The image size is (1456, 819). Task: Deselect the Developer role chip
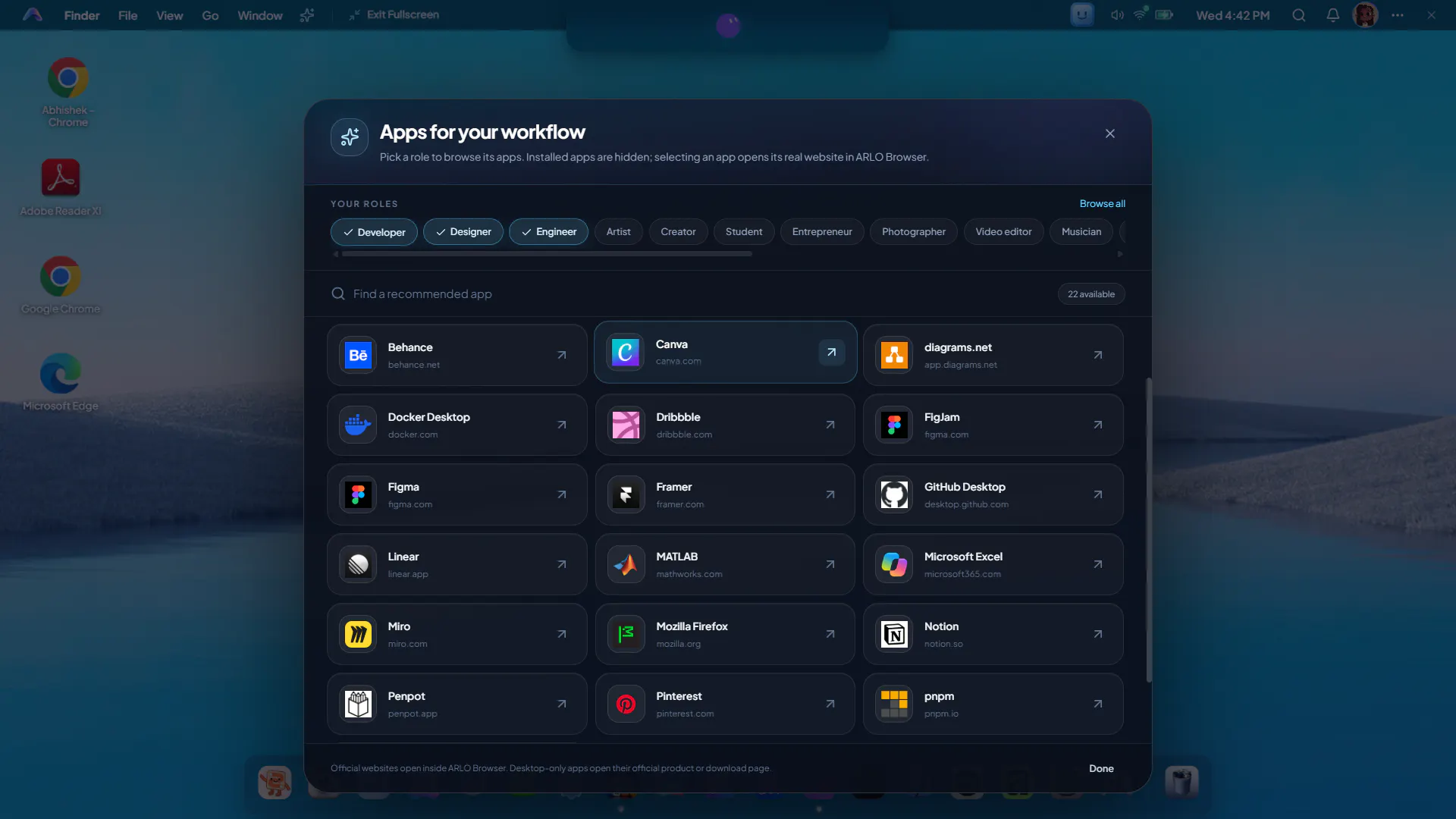pyautogui.click(x=374, y=232)
